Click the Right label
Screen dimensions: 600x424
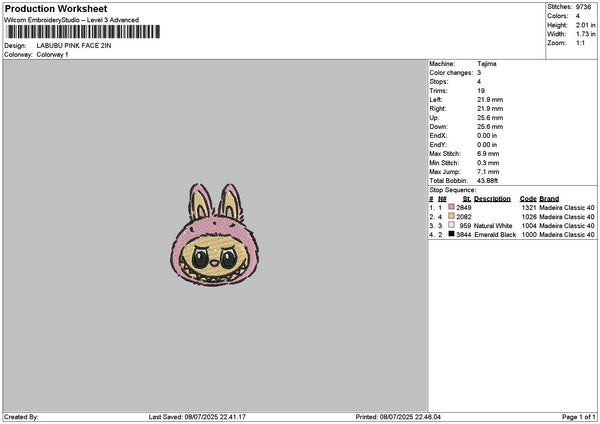click(438, 109)
